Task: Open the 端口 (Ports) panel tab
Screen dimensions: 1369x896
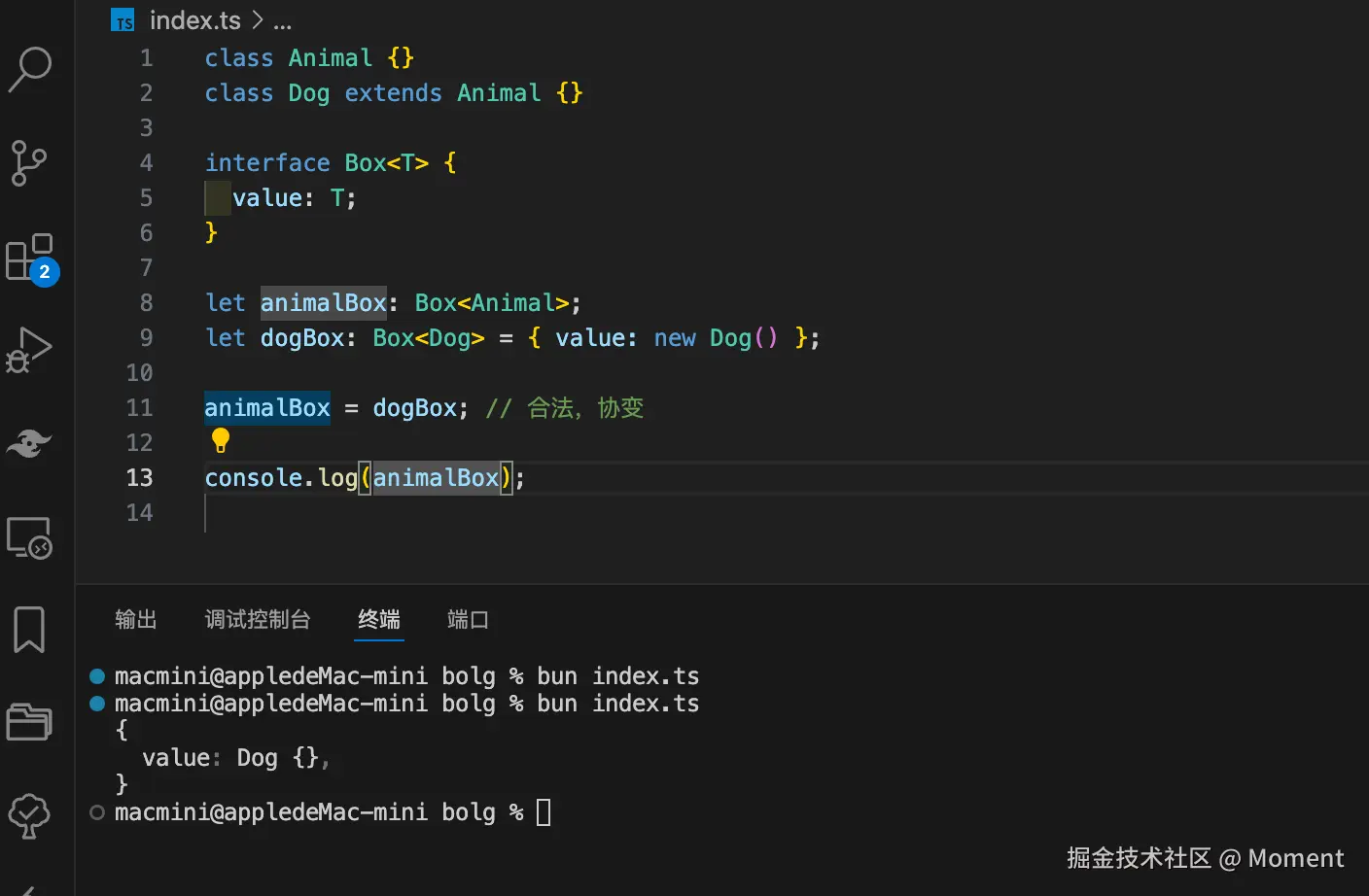Action: (x=468, y=619)
